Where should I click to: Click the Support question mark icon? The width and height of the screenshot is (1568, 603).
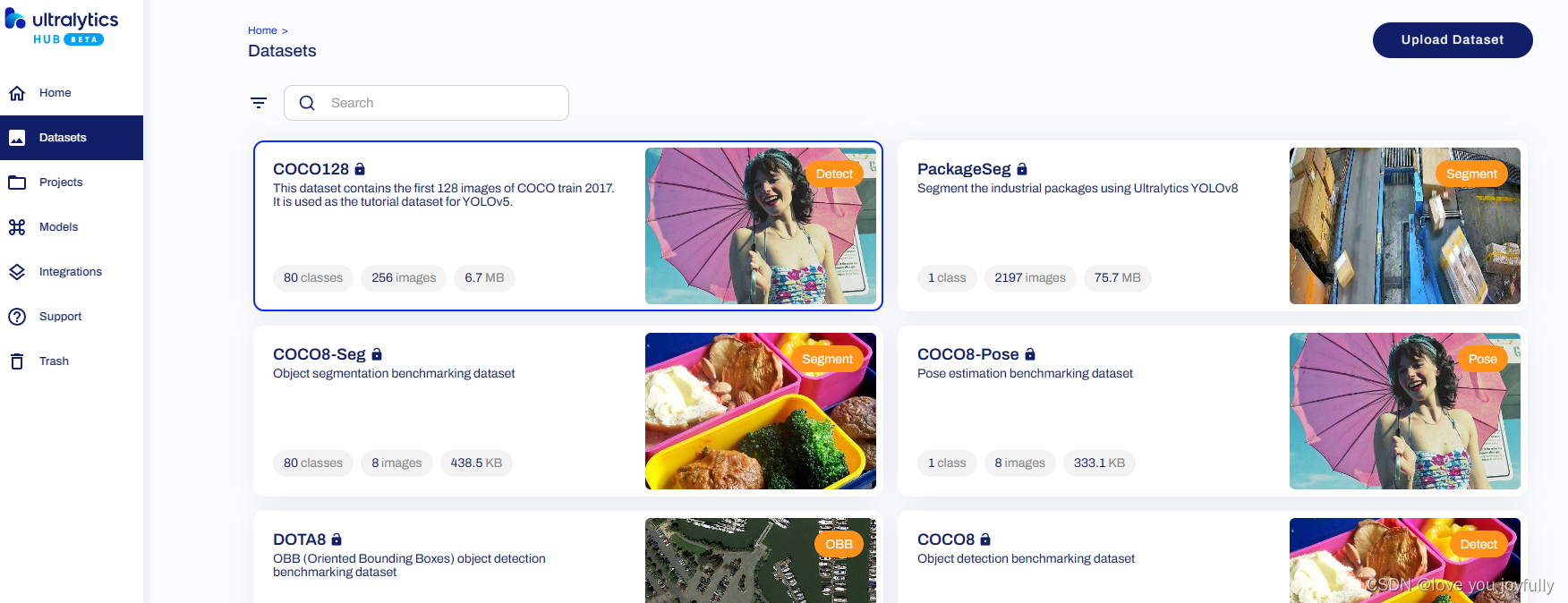(17, 317)
